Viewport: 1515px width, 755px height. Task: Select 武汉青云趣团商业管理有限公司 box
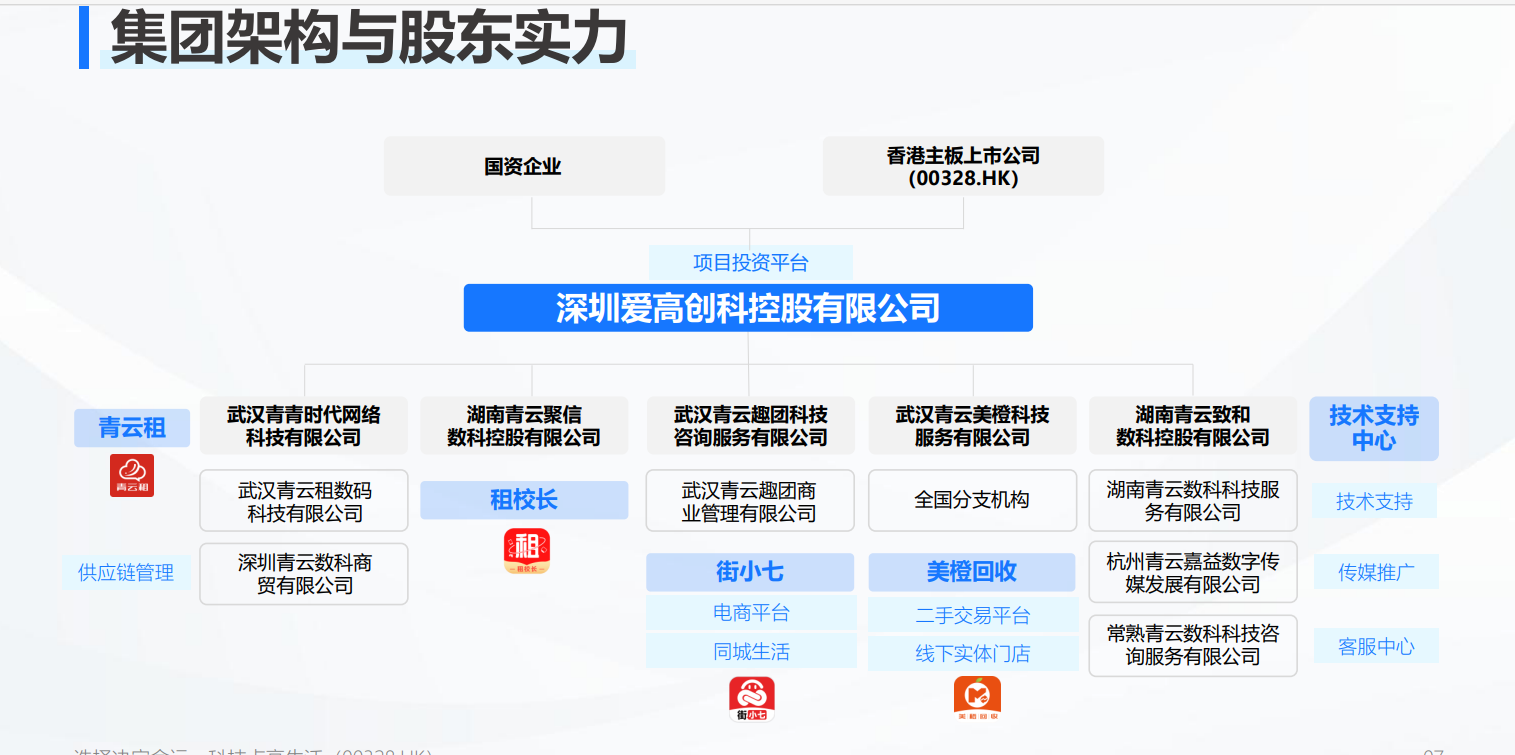(x=750, y=501)
